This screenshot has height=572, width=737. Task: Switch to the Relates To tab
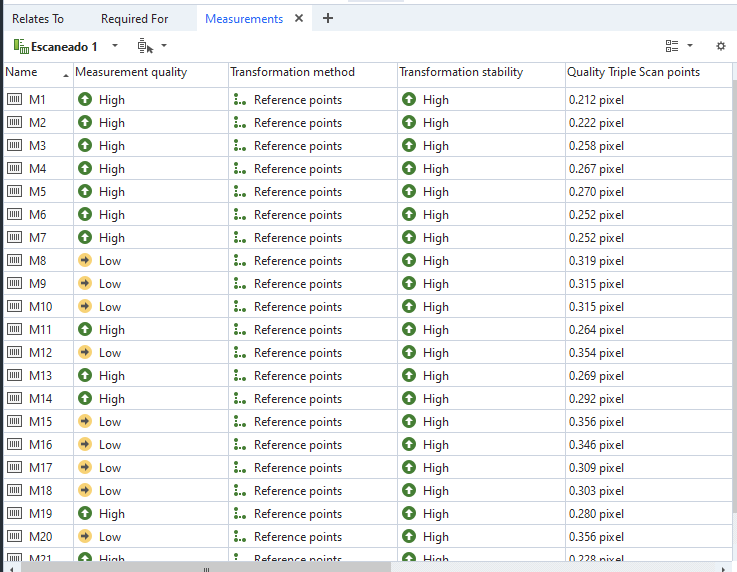click(x=38, y=19)
